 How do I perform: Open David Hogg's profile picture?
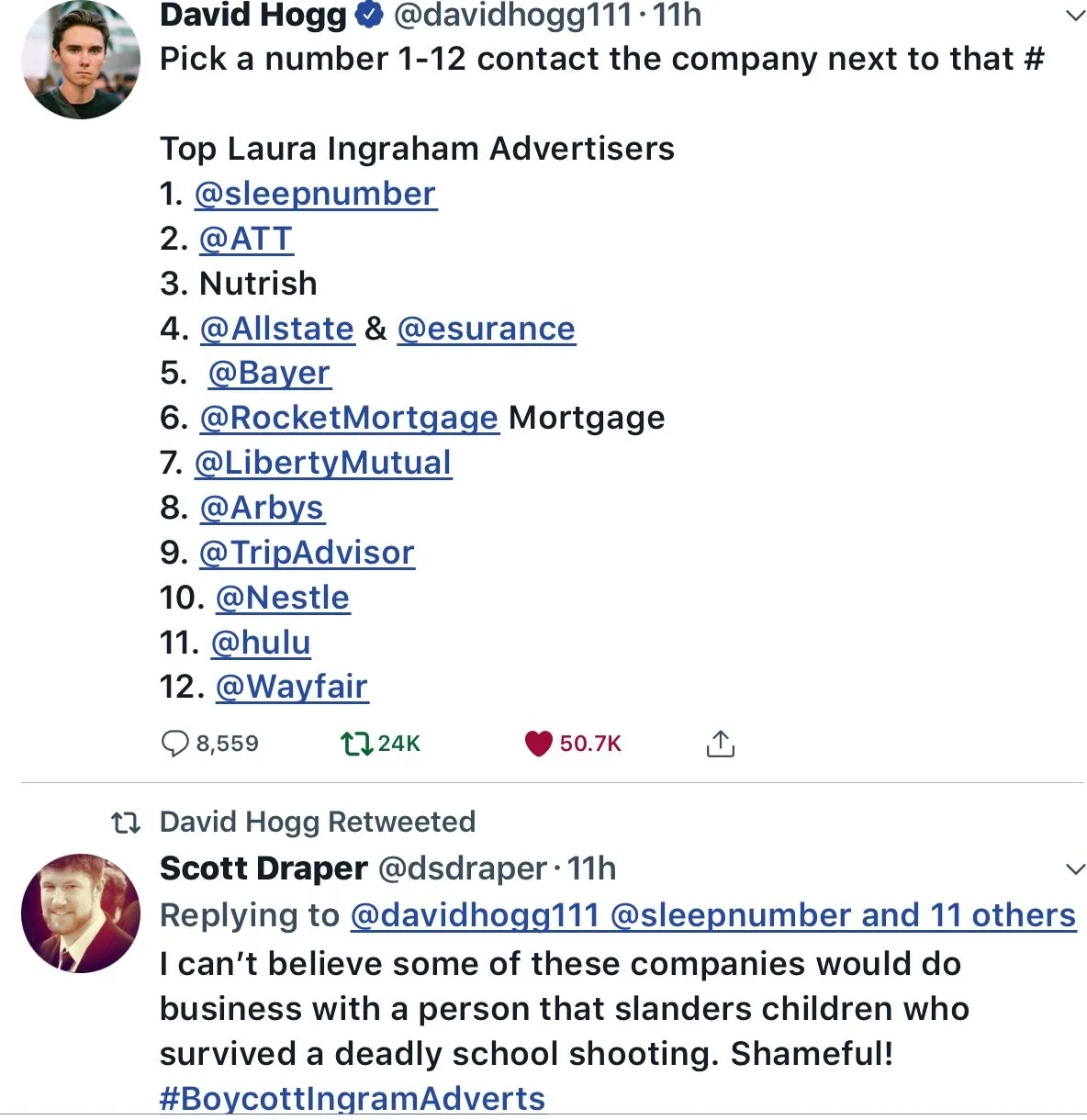81,60
